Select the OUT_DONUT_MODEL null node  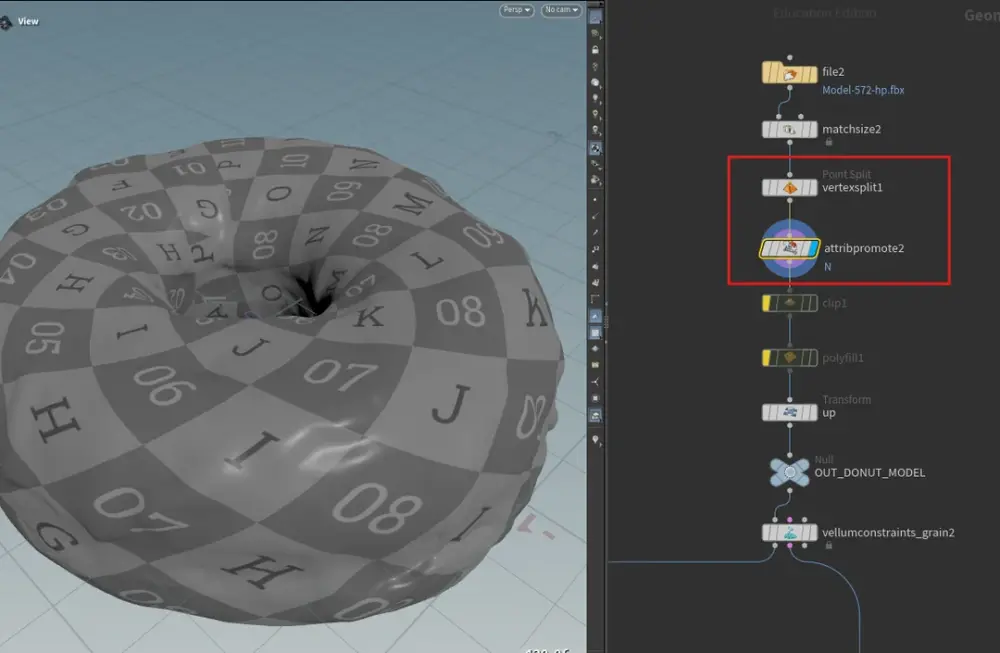point(790,471)
